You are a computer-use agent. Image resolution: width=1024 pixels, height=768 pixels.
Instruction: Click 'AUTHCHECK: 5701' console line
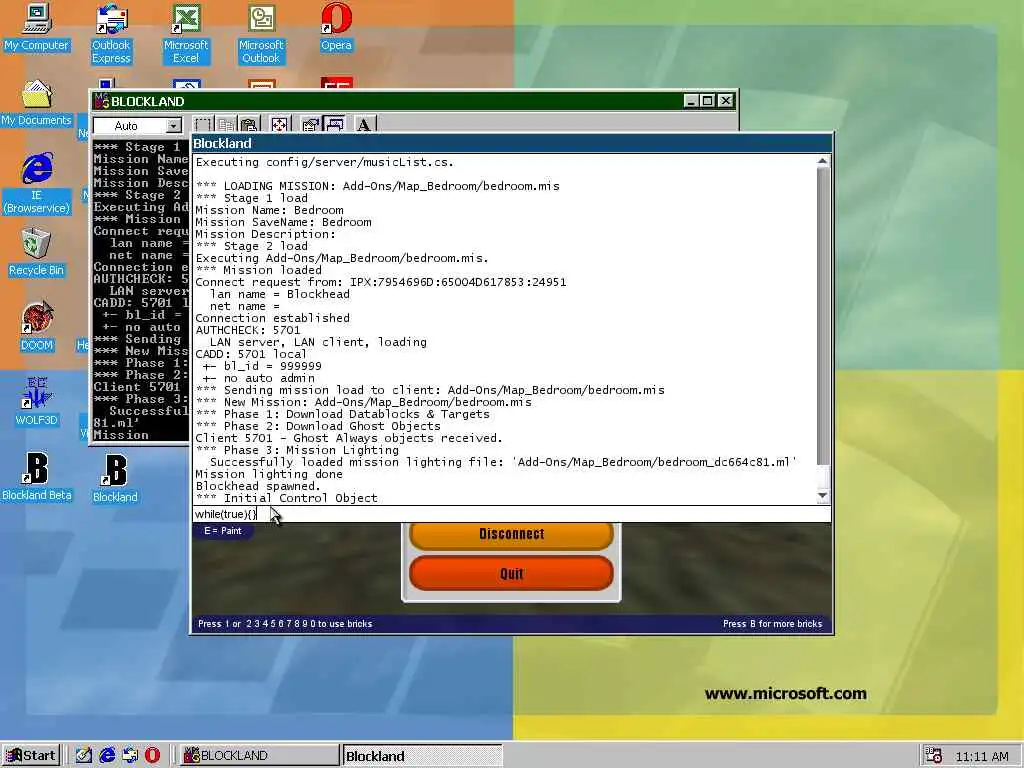pyautogui.click(x=248, y=330)
